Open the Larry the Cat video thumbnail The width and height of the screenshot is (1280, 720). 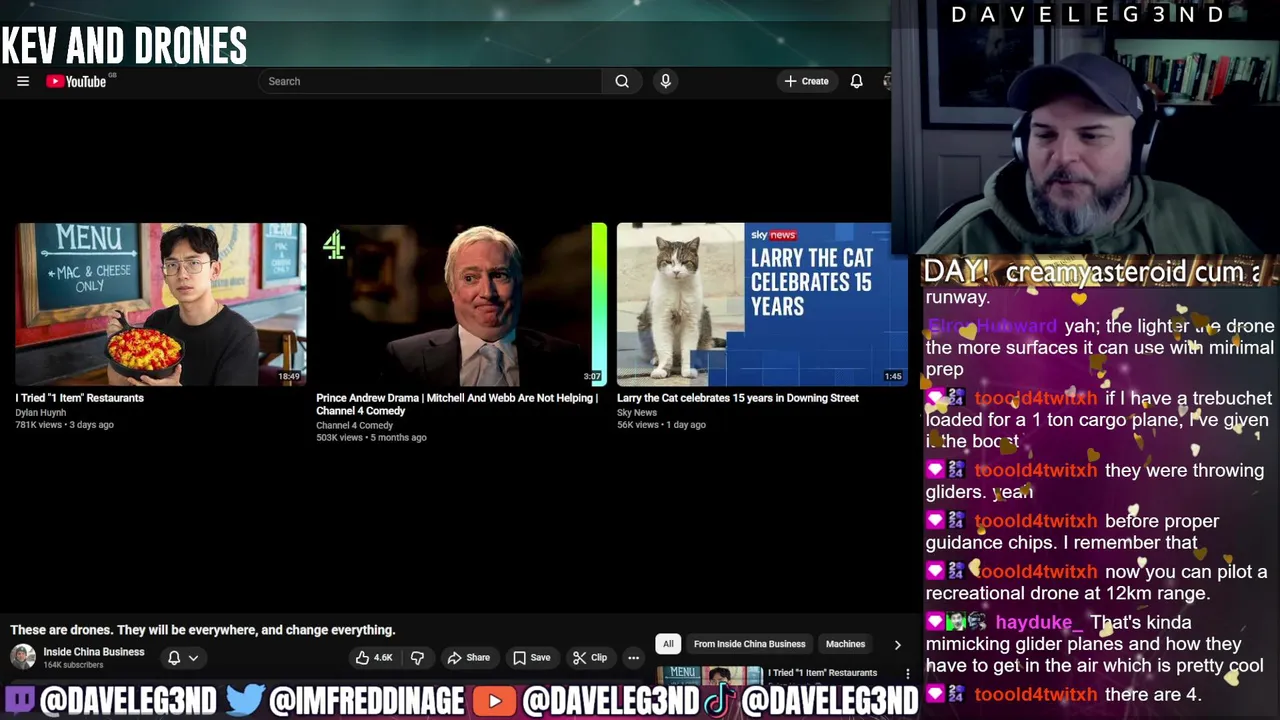click(x=762, y=304)
